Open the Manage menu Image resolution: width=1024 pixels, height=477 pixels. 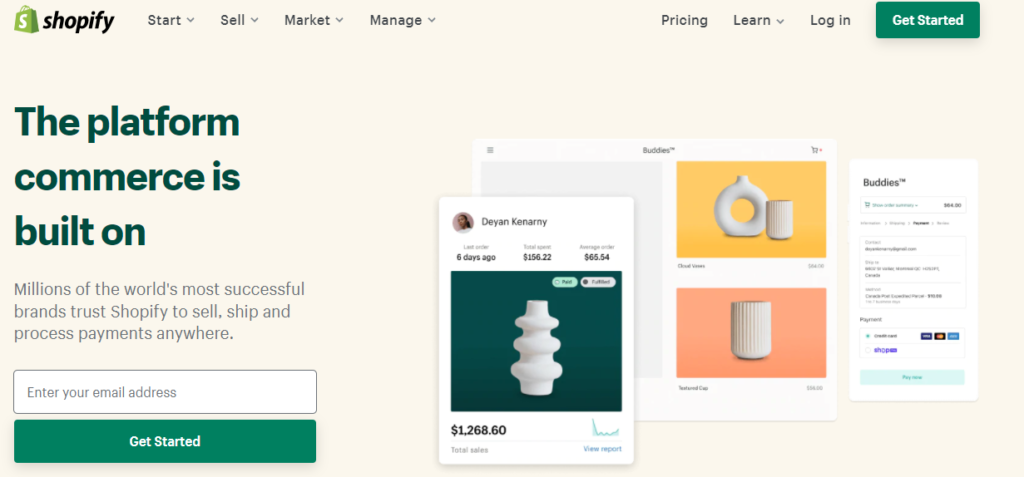(x=403, y=20)
